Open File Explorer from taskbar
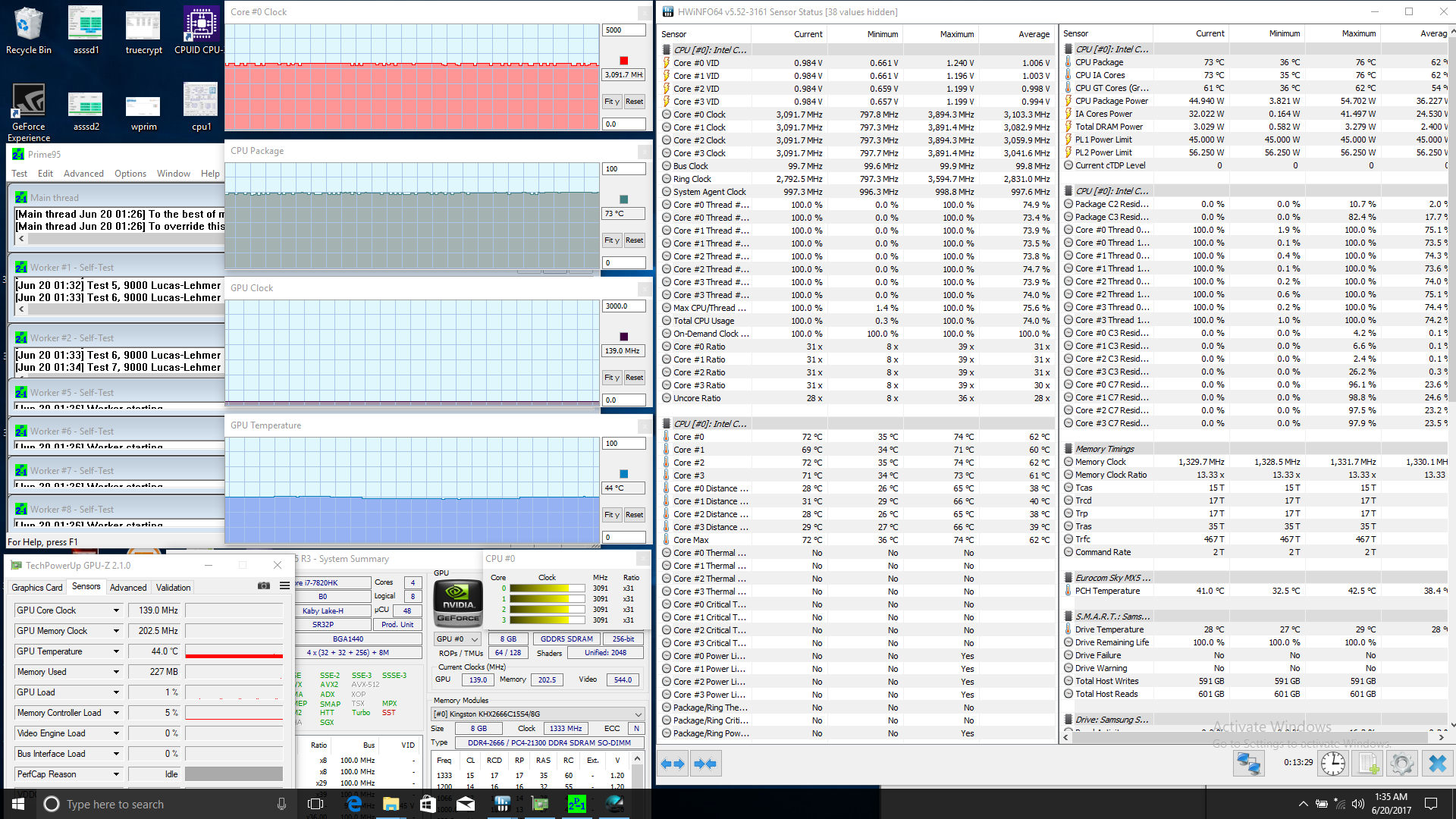This screenshot has height=819, width=1456. tap(391, 804)
